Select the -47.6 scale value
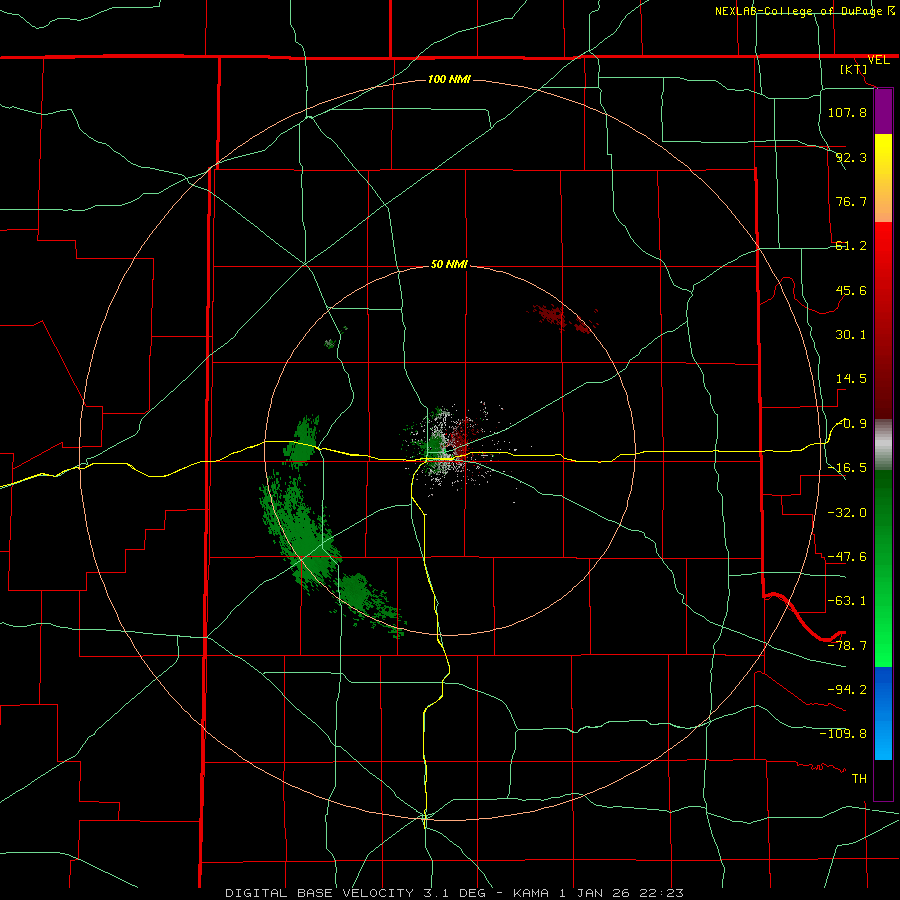Screen dimensions: 900x900 point(847,557)
